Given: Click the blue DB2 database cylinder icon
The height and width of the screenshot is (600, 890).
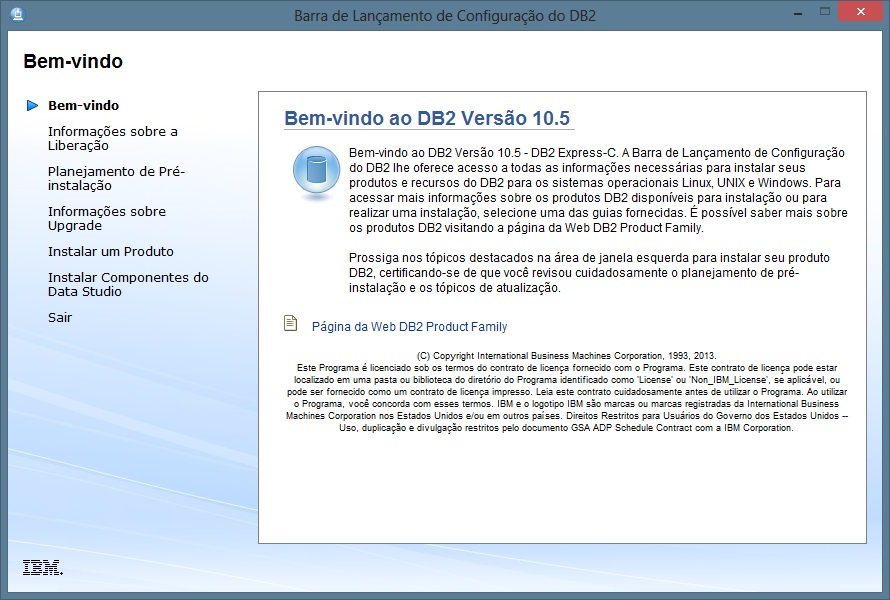Looking at the screenshot, I should pos(316,171).
